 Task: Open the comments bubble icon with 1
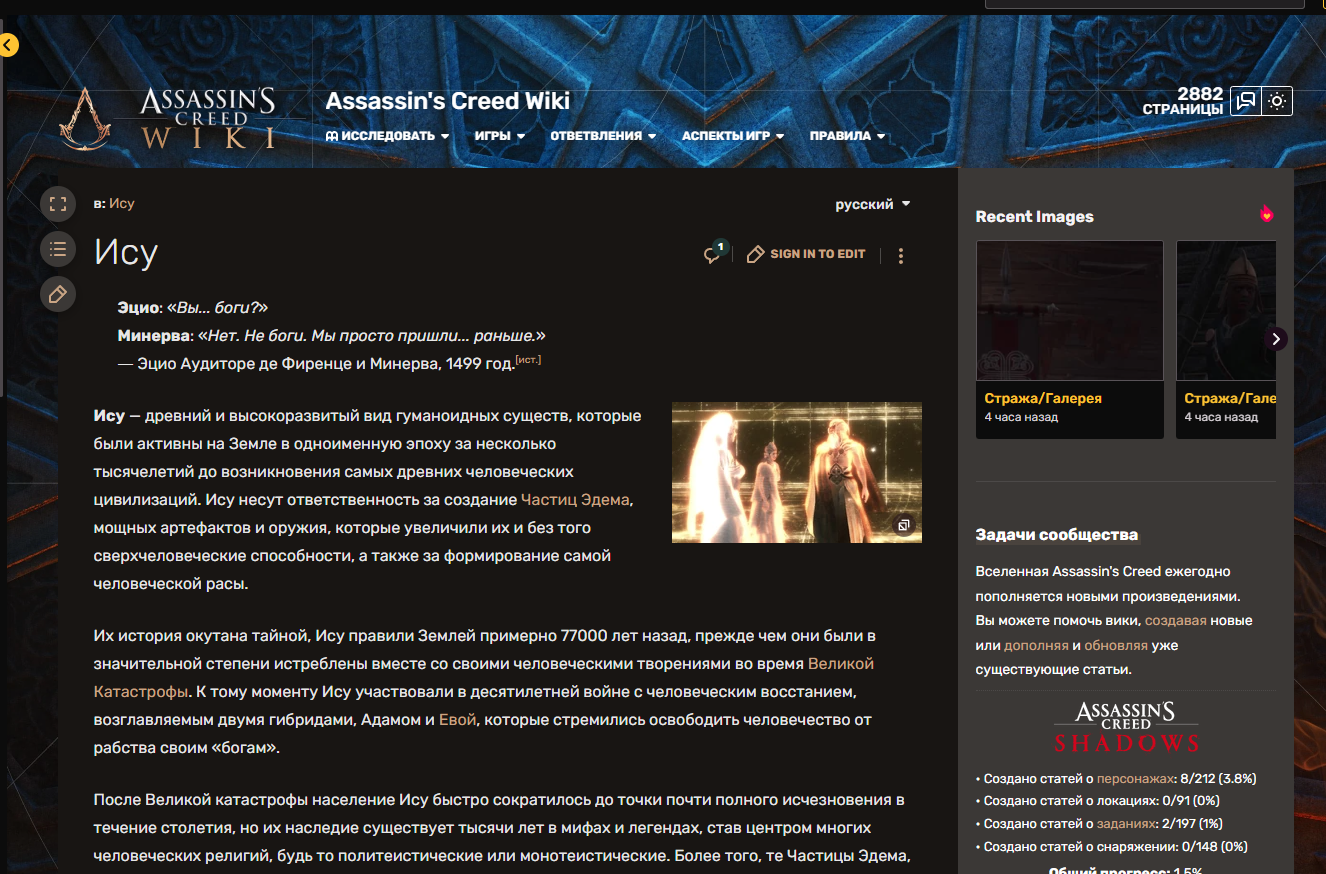point(714,253)
